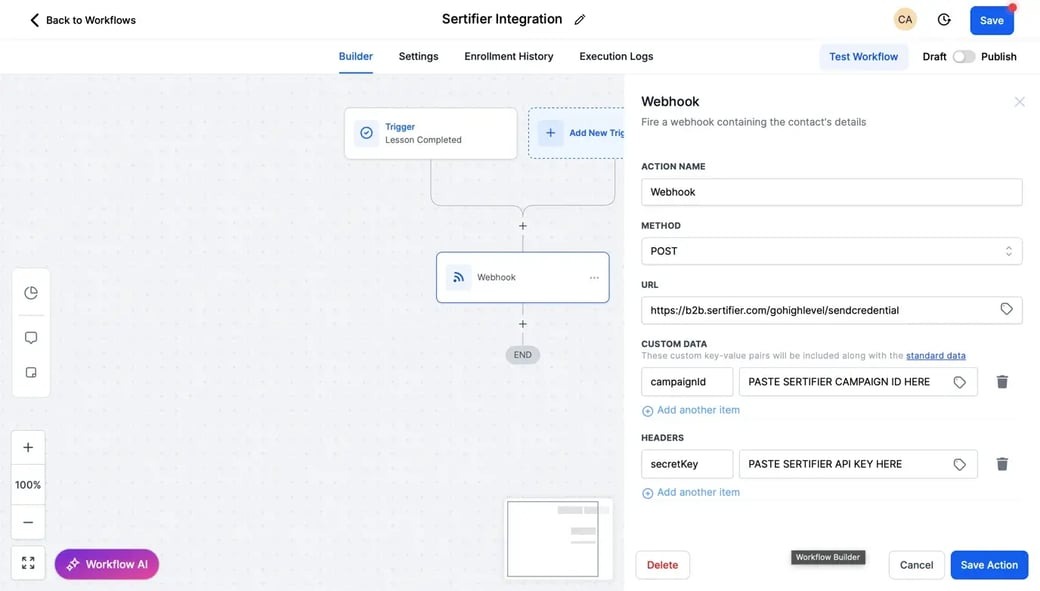
Task: Open Webhook node three-dot menu
Action: pos(594,278)
